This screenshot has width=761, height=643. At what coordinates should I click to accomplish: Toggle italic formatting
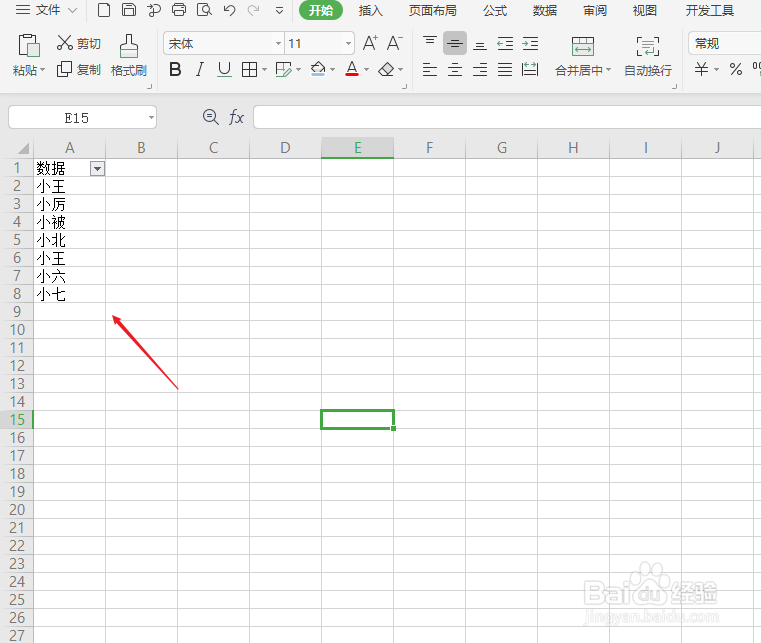pos(199,69)
